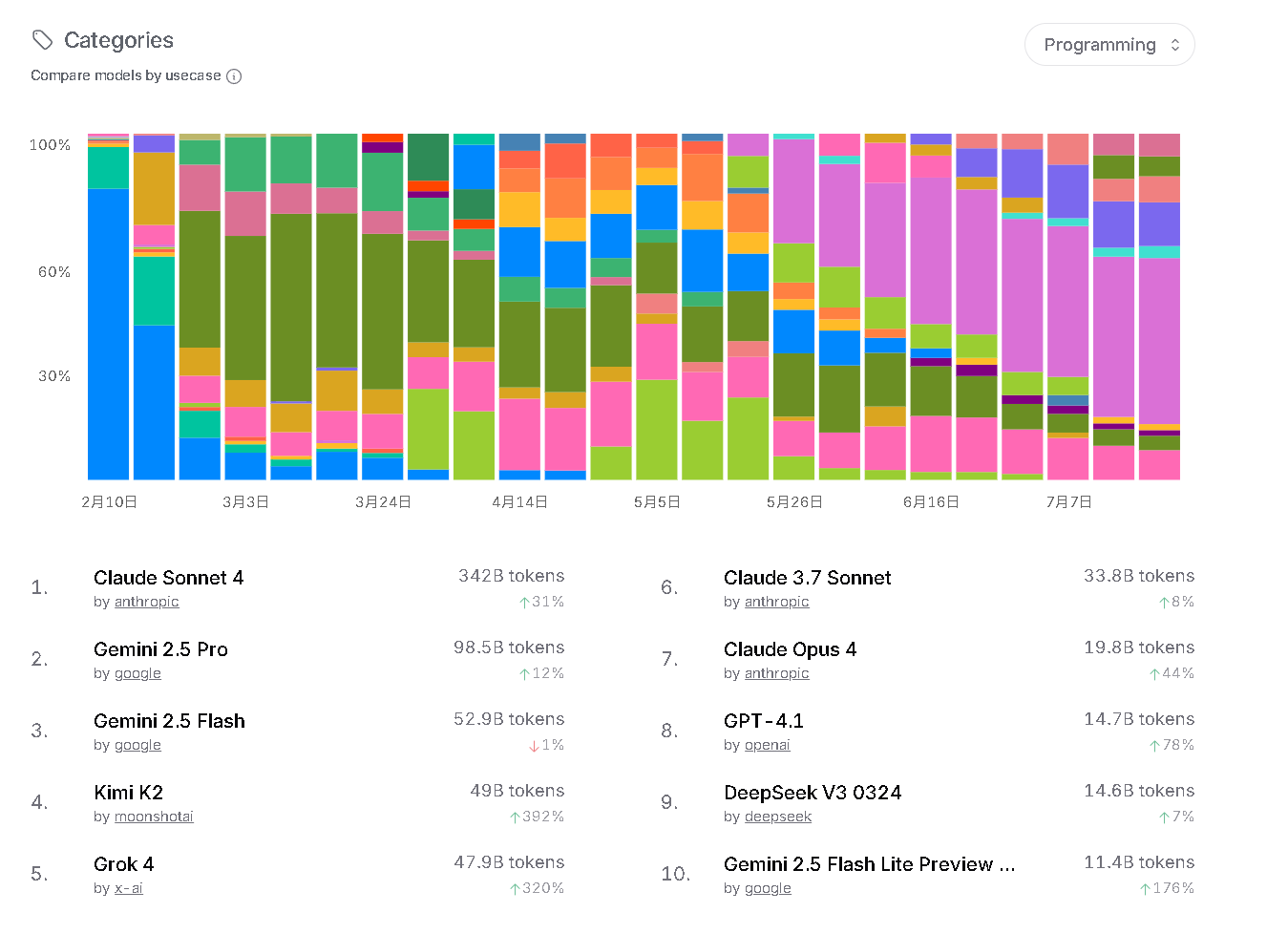Screen dimensions: 1288x934
Task: Open the Programming category dropdown
Action: click(1109, 45)
